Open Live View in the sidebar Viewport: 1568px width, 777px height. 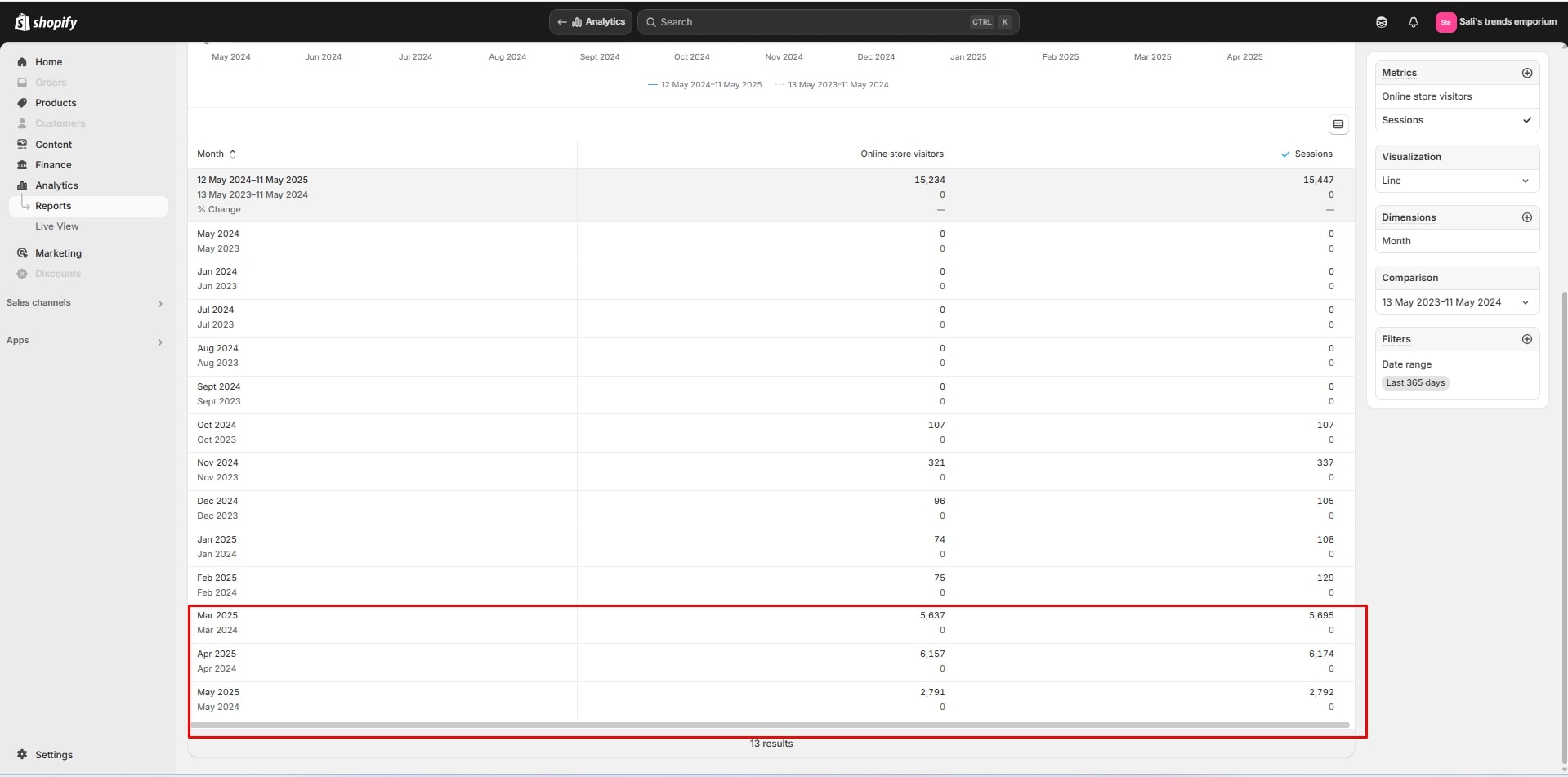click(56, 226)
